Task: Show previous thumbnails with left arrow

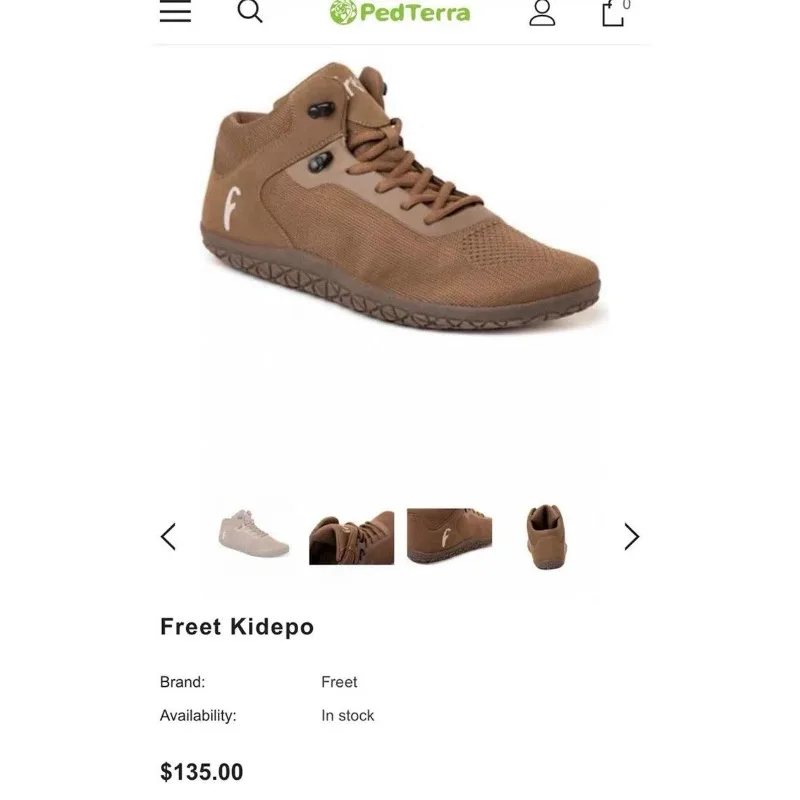Action: click(x=168, y=537)
